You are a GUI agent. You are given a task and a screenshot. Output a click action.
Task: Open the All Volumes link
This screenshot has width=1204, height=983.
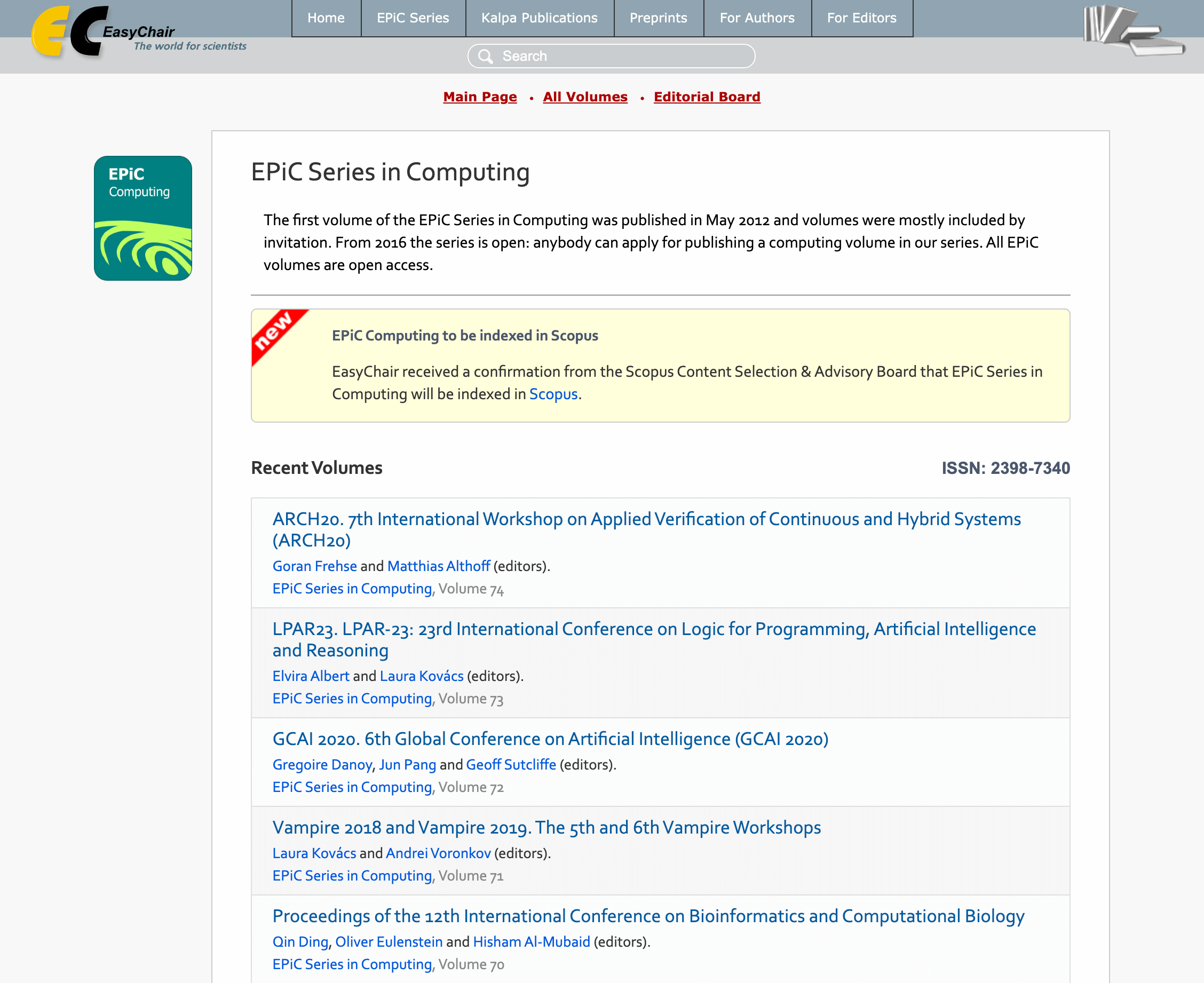pos(585,97)
